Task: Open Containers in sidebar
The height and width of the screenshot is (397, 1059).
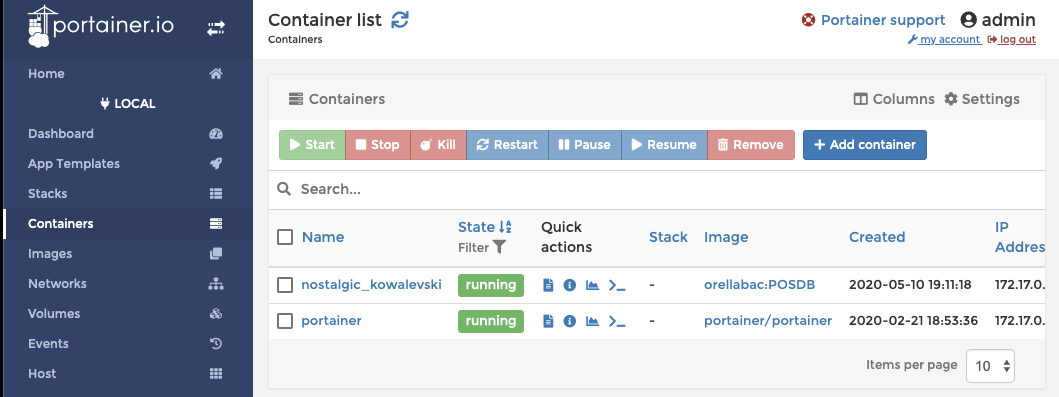Action: (x=126, y=223)
